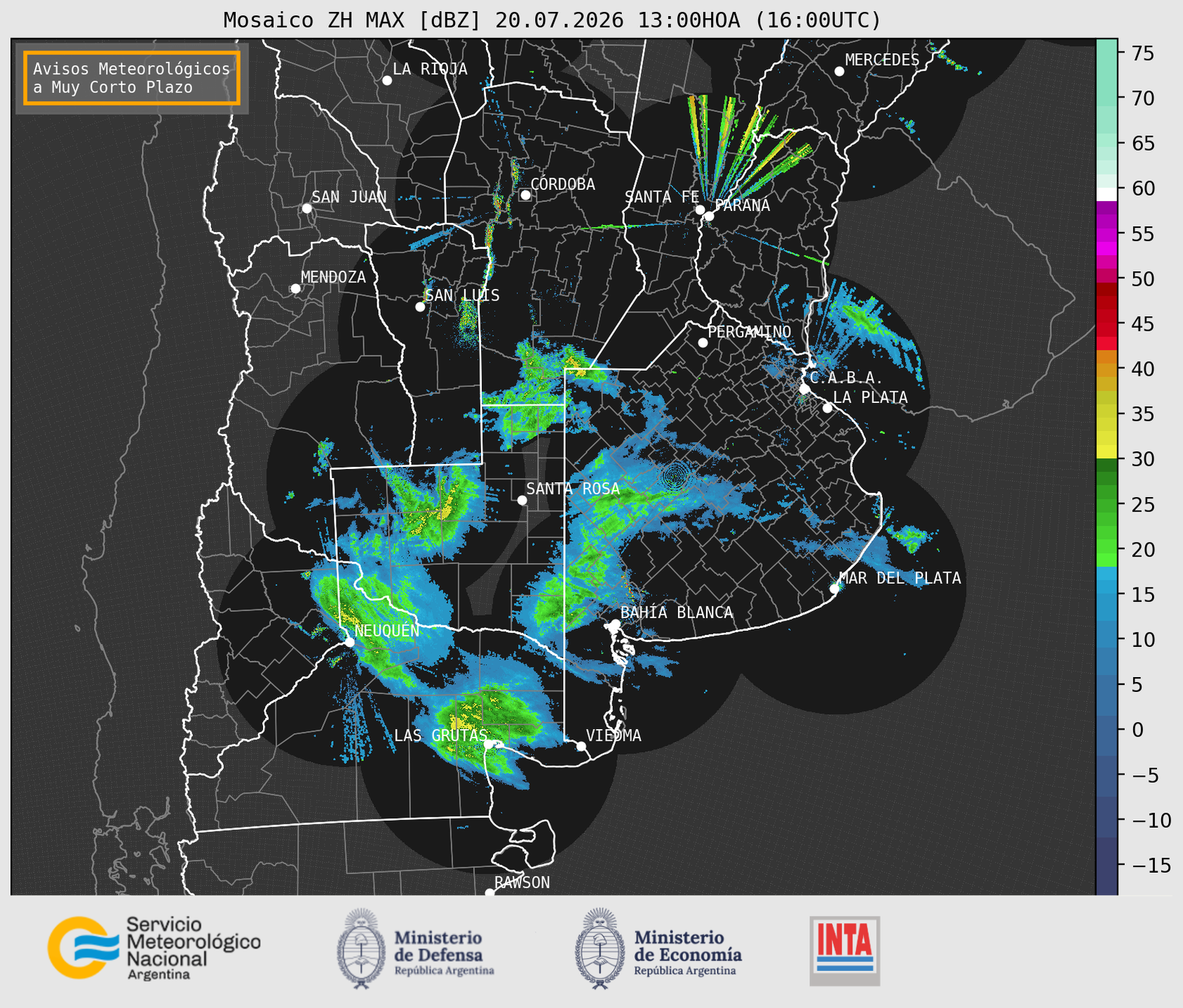Click the Avisos Meteorológicos a Muy Corto Plazo box
This screenshot has height=1008, width=1183.
tap(132, 78)
